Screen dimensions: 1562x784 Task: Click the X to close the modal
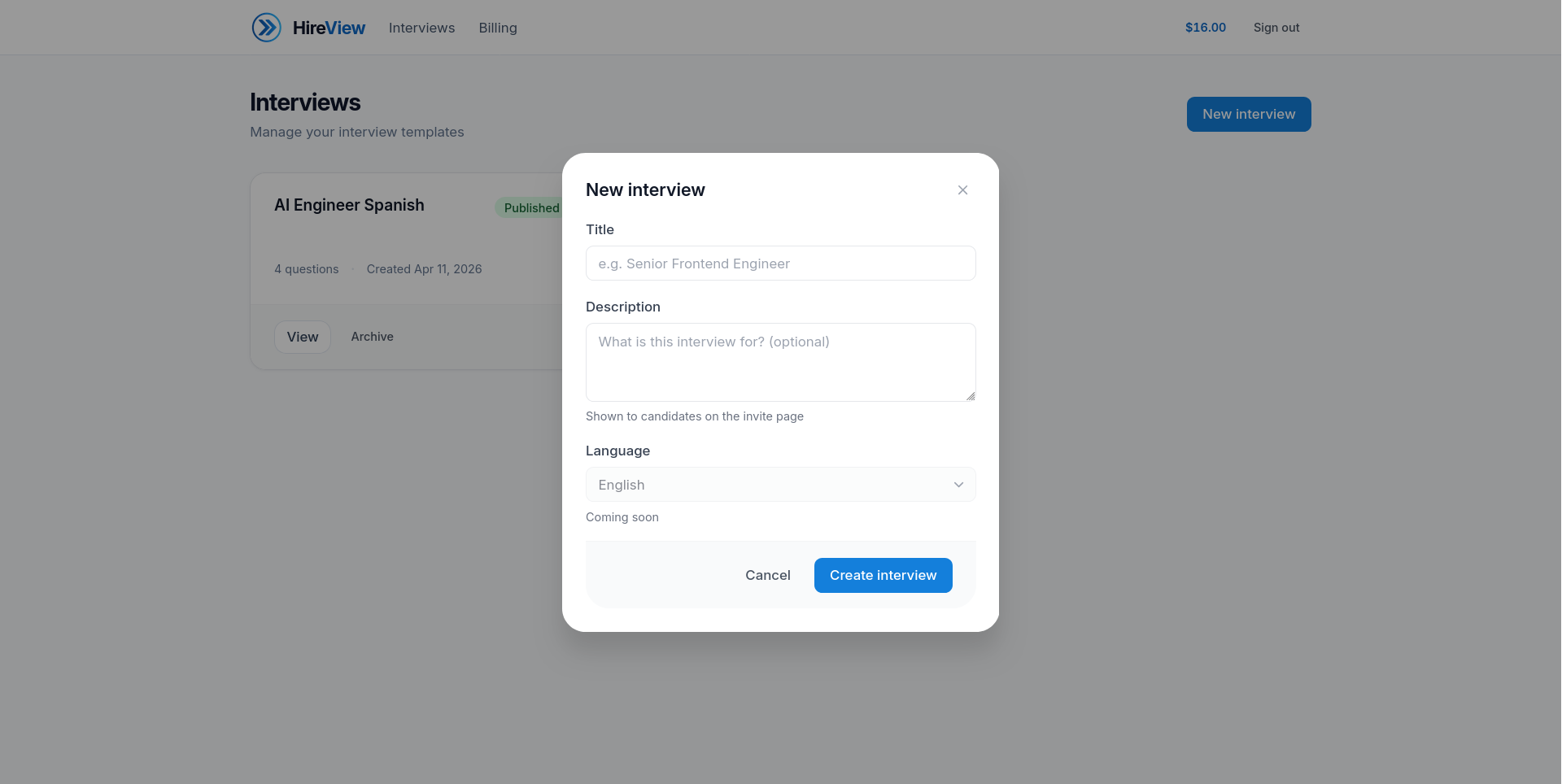point(962,189)
